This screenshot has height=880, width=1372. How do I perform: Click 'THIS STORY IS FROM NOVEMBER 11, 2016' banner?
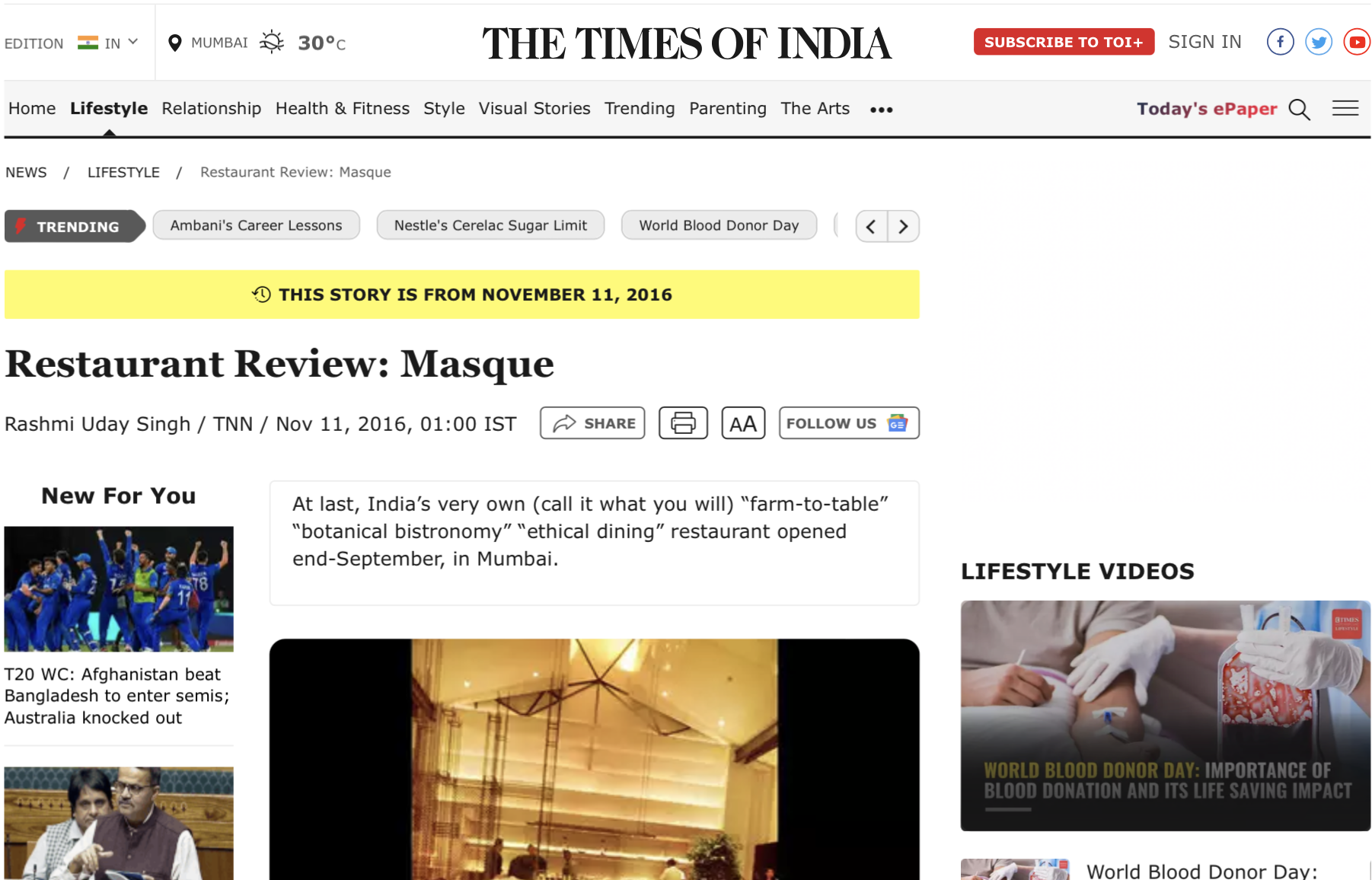tap(462, 295)
